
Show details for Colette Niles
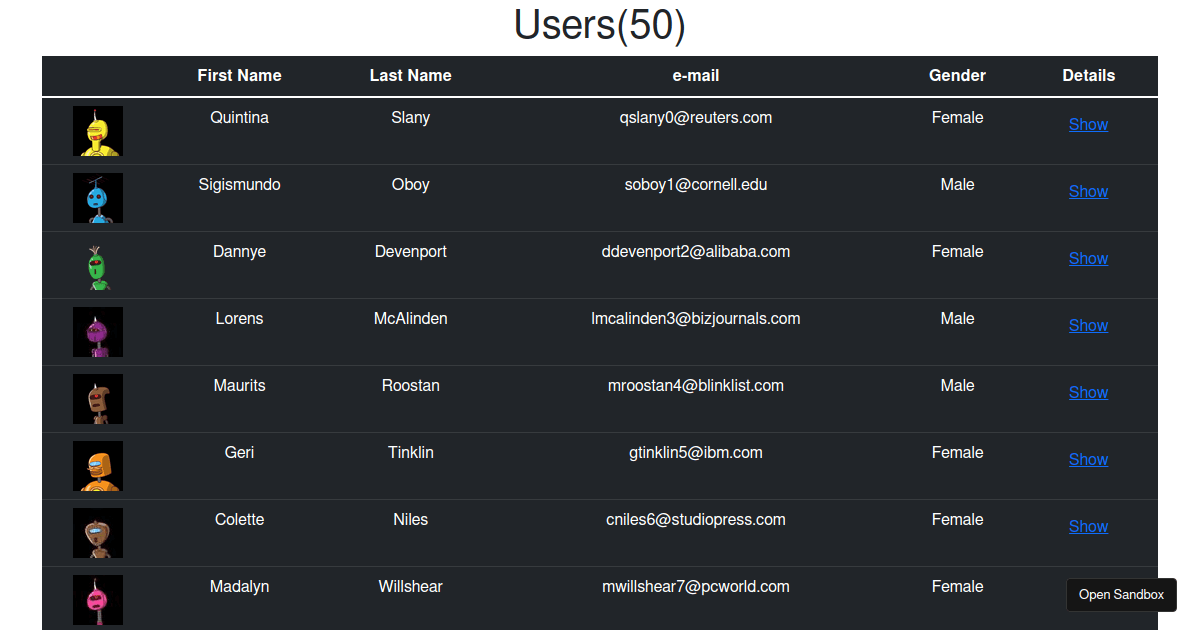click(1088, 526)
